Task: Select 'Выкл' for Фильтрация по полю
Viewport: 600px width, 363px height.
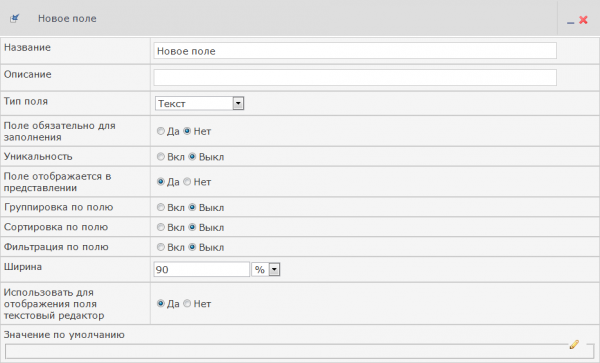Action: [x=192, y=247]
